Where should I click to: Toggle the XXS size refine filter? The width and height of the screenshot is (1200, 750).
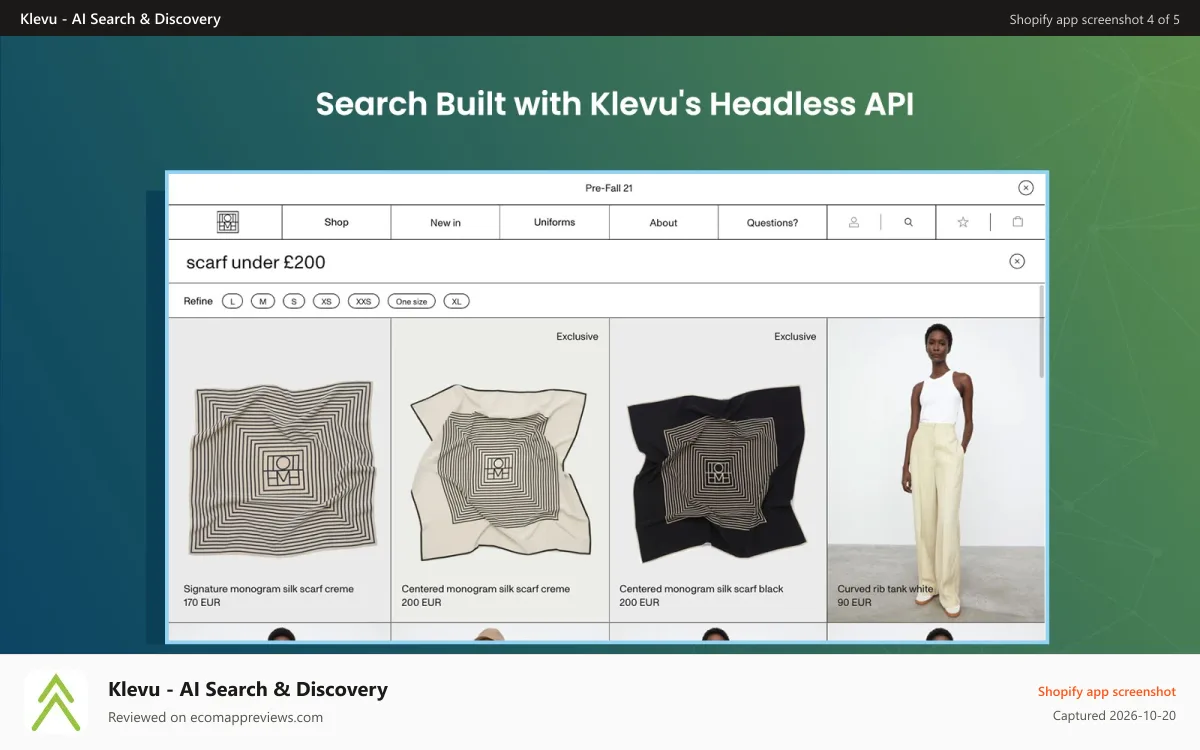pos(364,301)
